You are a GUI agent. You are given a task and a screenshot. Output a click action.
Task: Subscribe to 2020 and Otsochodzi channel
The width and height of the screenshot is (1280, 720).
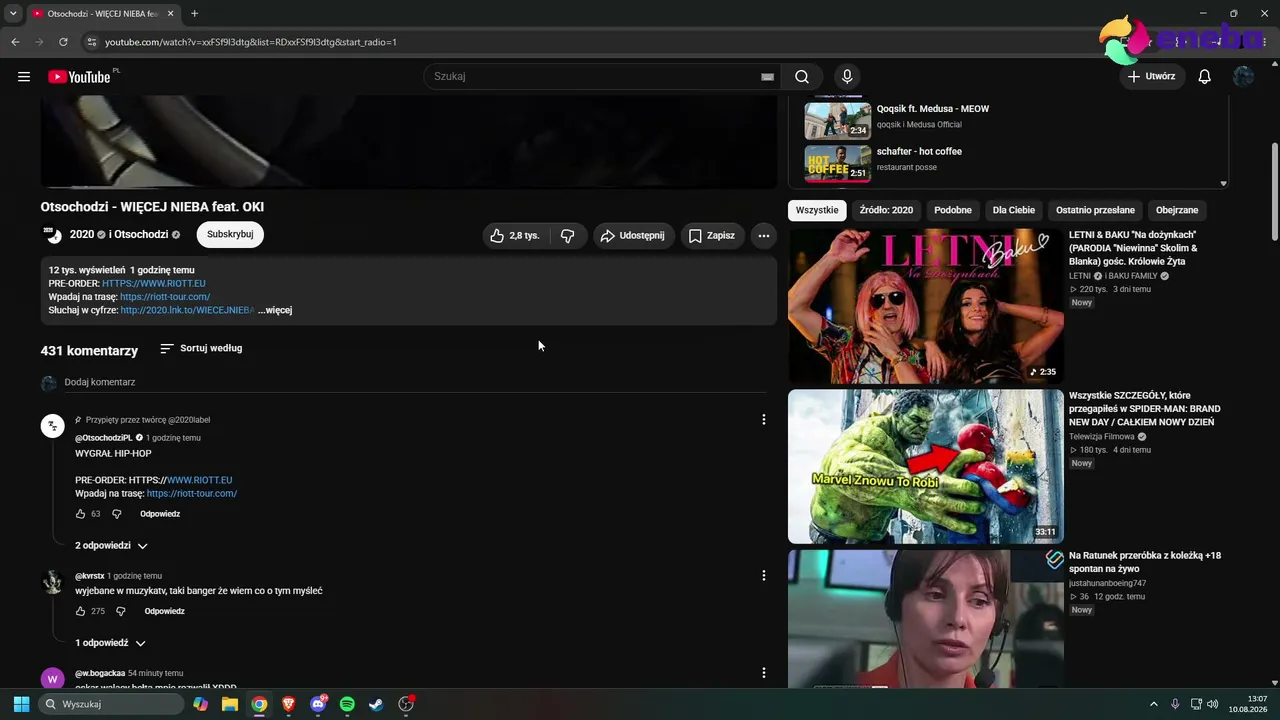click(230, 235)
